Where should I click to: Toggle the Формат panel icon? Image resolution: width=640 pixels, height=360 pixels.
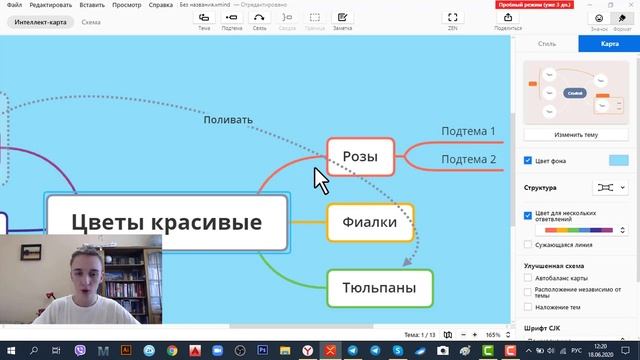pos(622,18)
